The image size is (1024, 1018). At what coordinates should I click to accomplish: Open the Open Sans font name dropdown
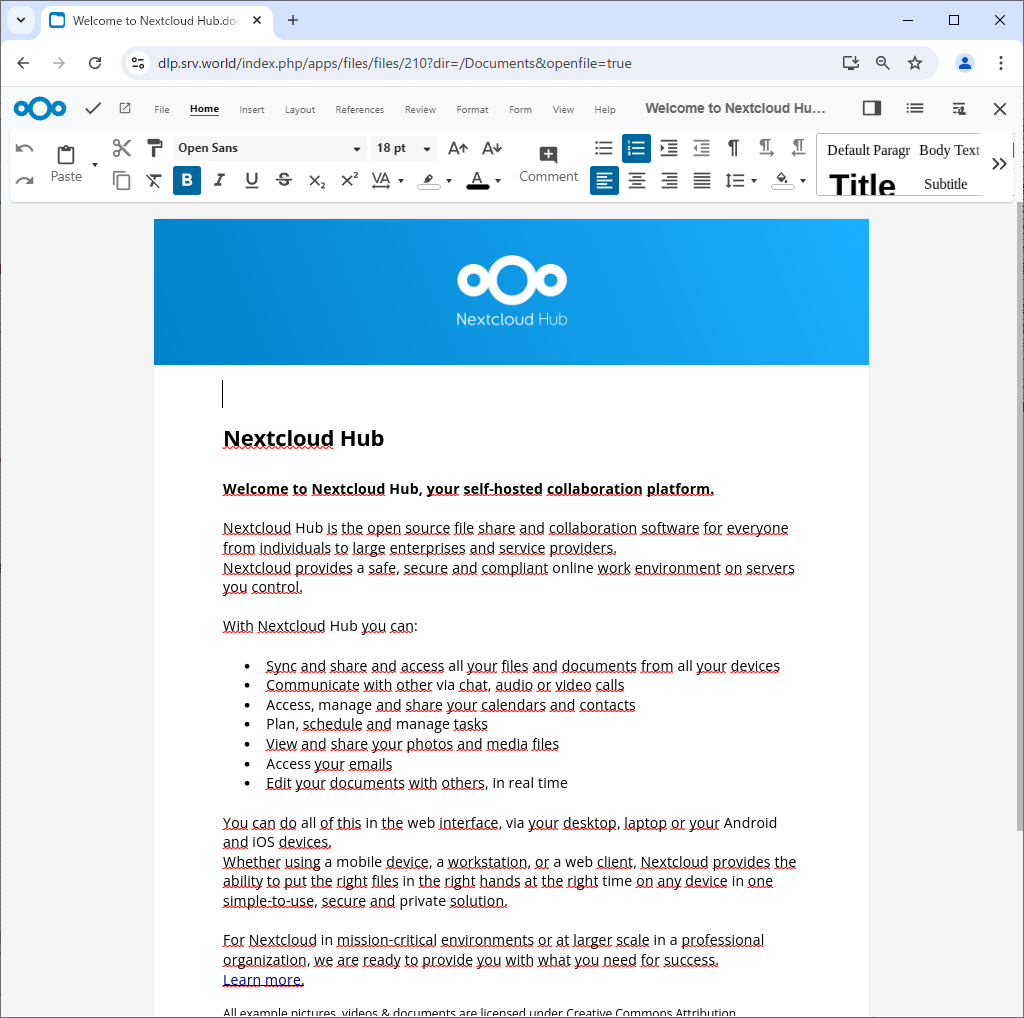point(356,149)
